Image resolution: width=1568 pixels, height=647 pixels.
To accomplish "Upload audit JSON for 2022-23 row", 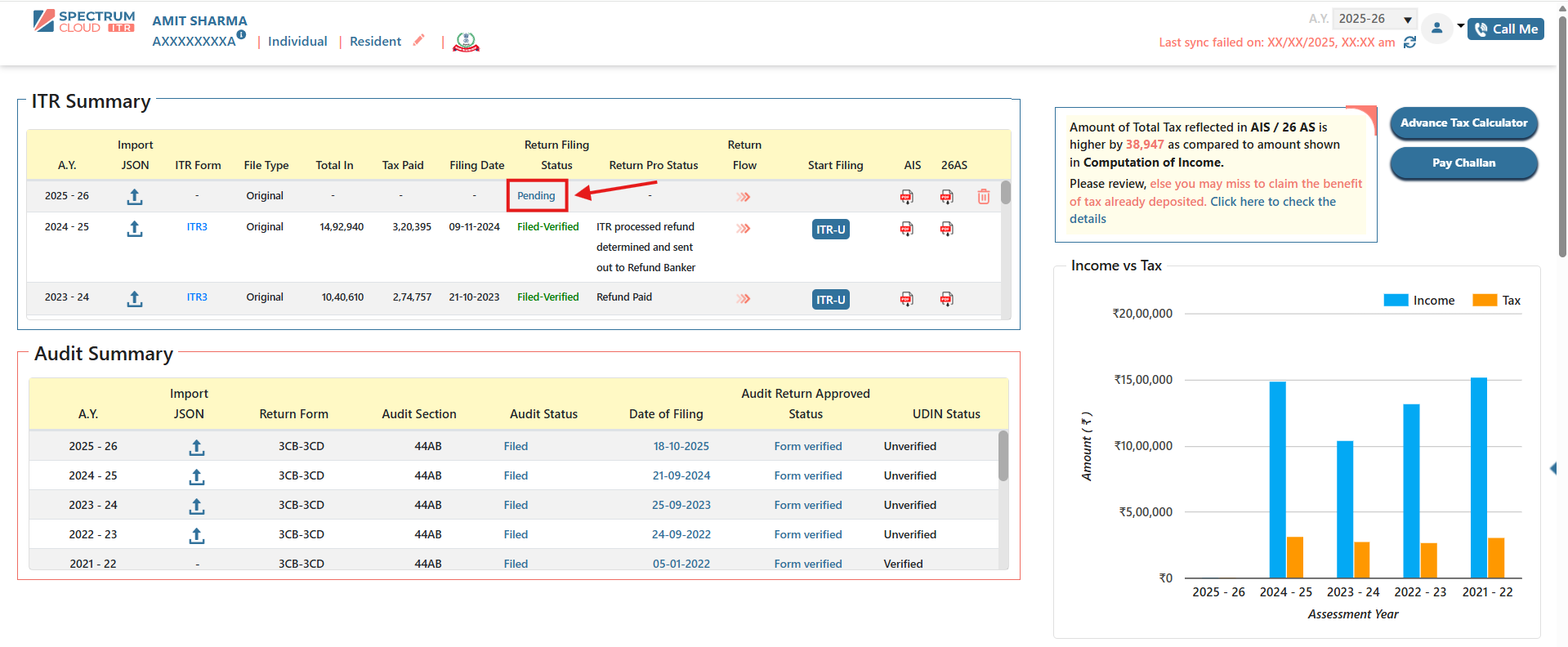I will (196, 535).
